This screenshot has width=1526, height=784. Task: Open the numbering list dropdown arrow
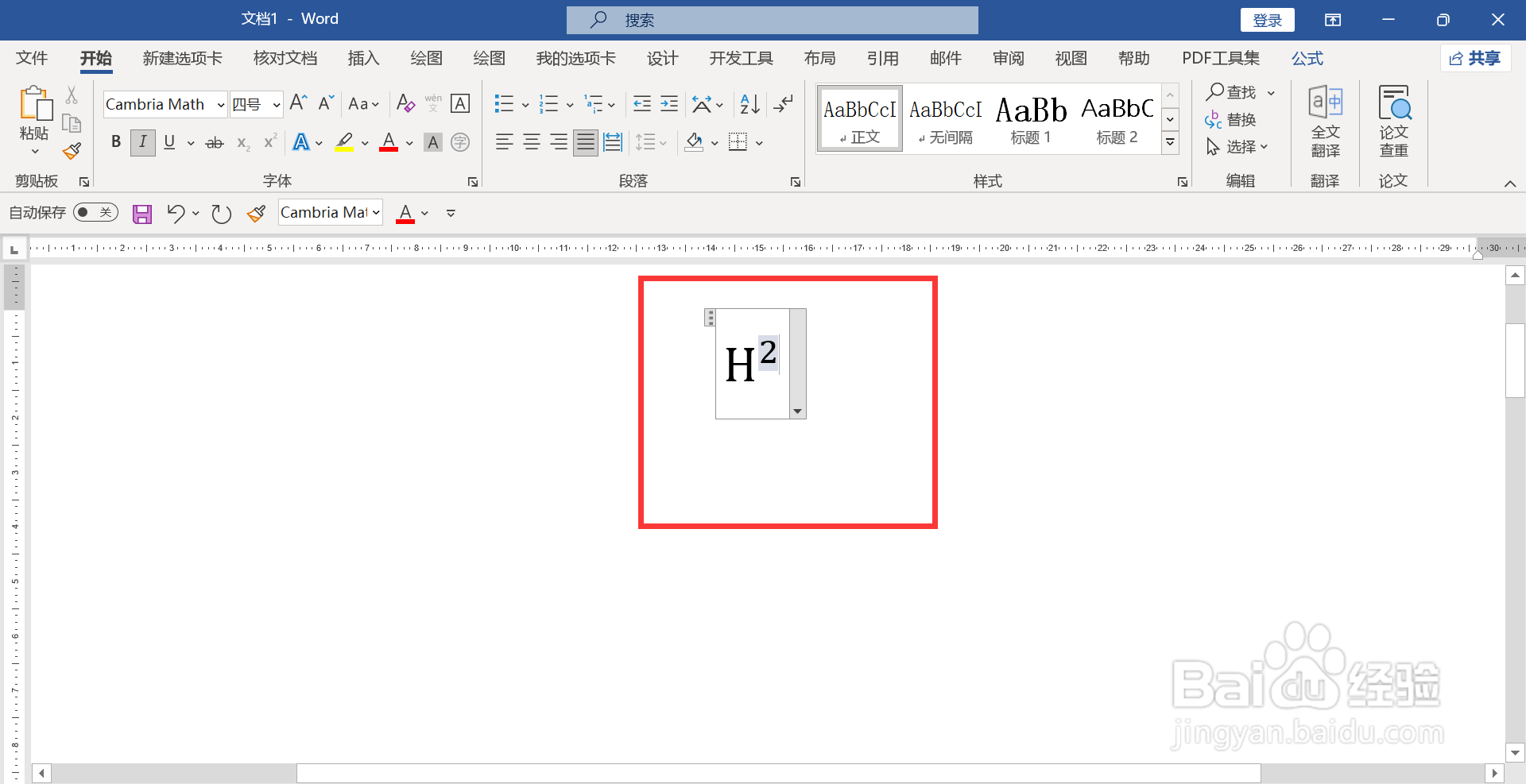[x=570, y=104]
